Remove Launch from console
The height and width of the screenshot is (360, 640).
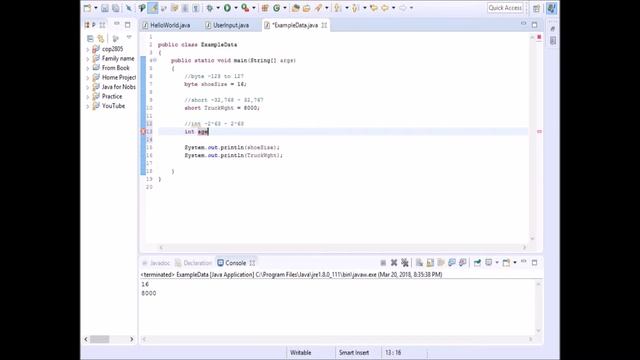point(394,263)
